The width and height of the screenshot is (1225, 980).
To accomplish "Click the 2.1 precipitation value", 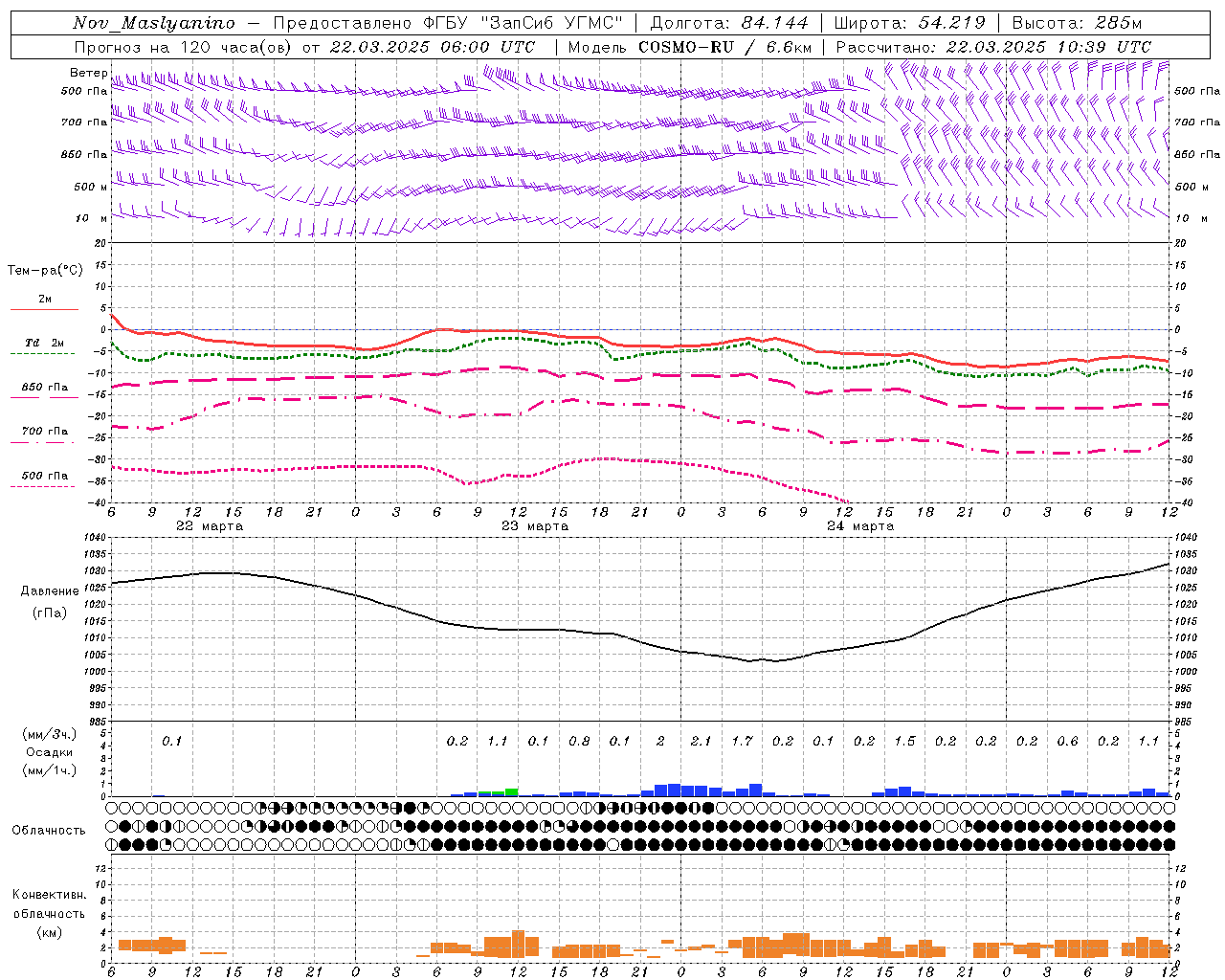I will [x=702, y=741].
